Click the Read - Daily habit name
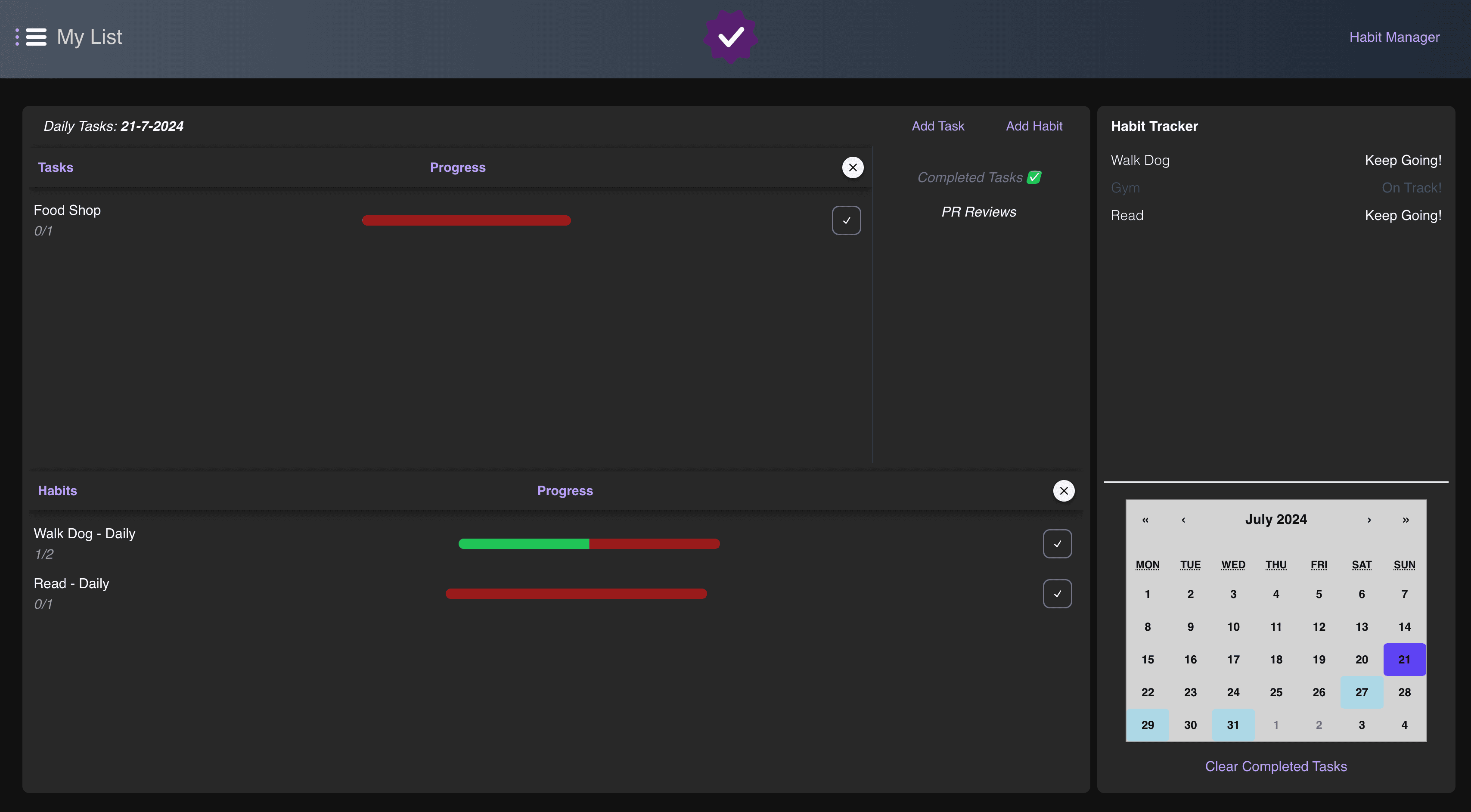 tap(71, 583)
